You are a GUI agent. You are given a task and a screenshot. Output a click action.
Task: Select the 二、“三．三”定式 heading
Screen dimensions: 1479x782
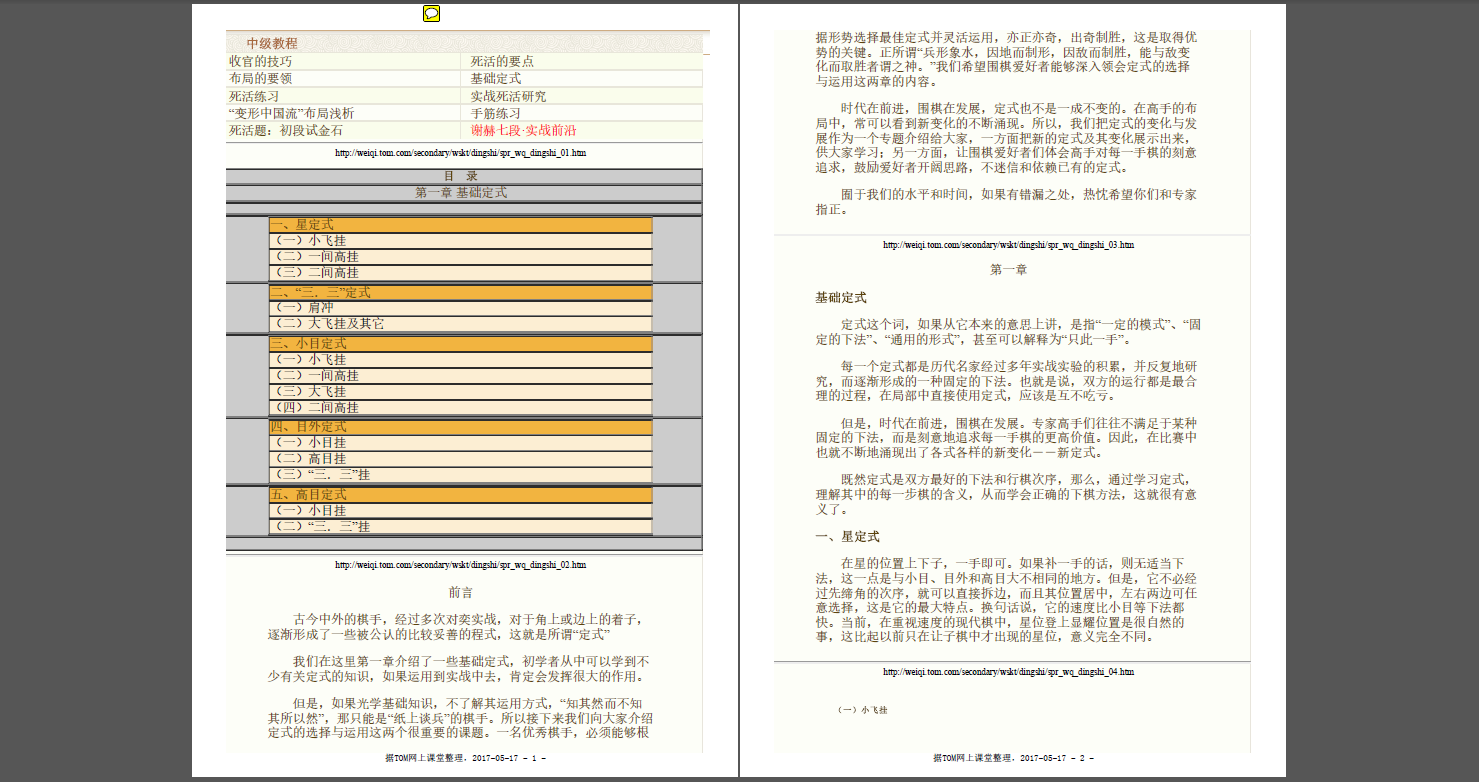click(x=460, y=292)
